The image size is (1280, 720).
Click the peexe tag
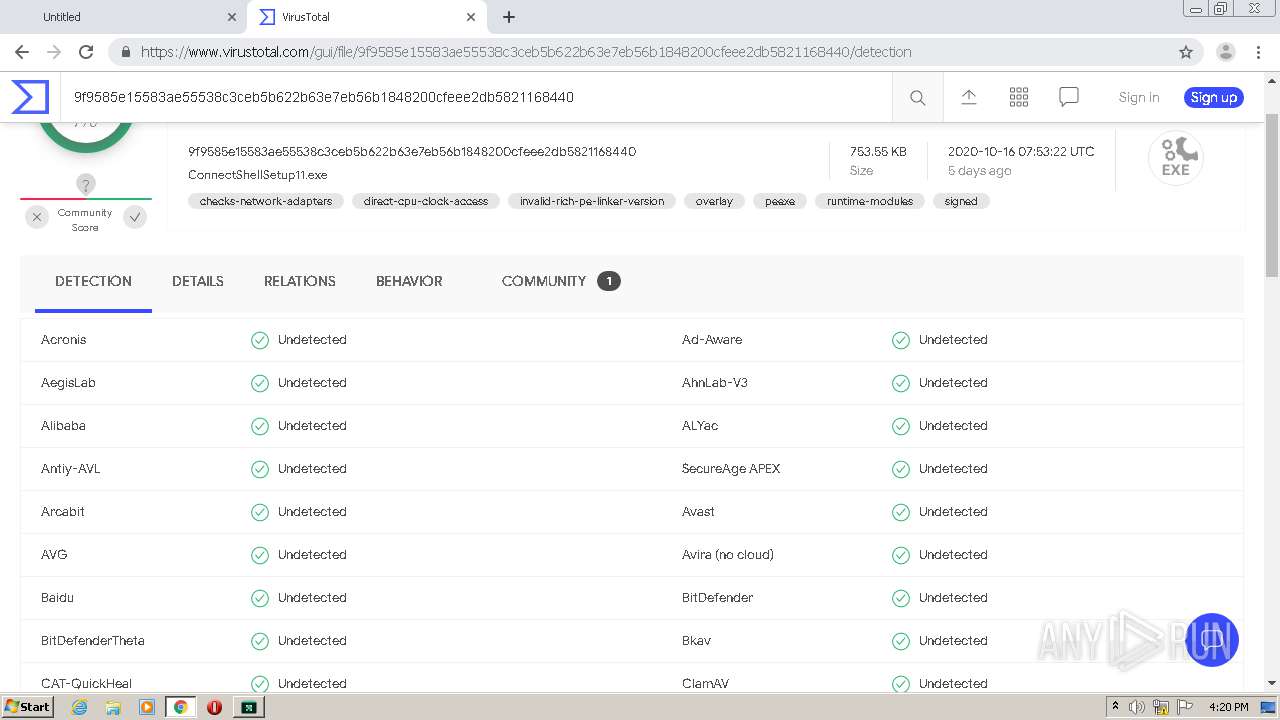coord(780,201)
